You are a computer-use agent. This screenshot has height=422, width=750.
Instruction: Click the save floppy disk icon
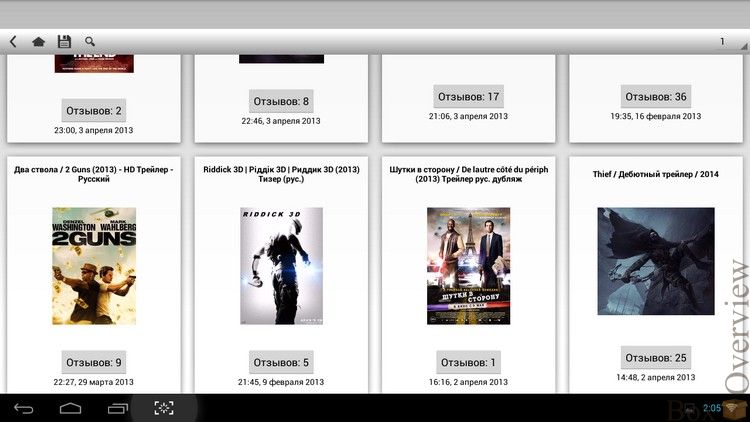coord(64,42)
